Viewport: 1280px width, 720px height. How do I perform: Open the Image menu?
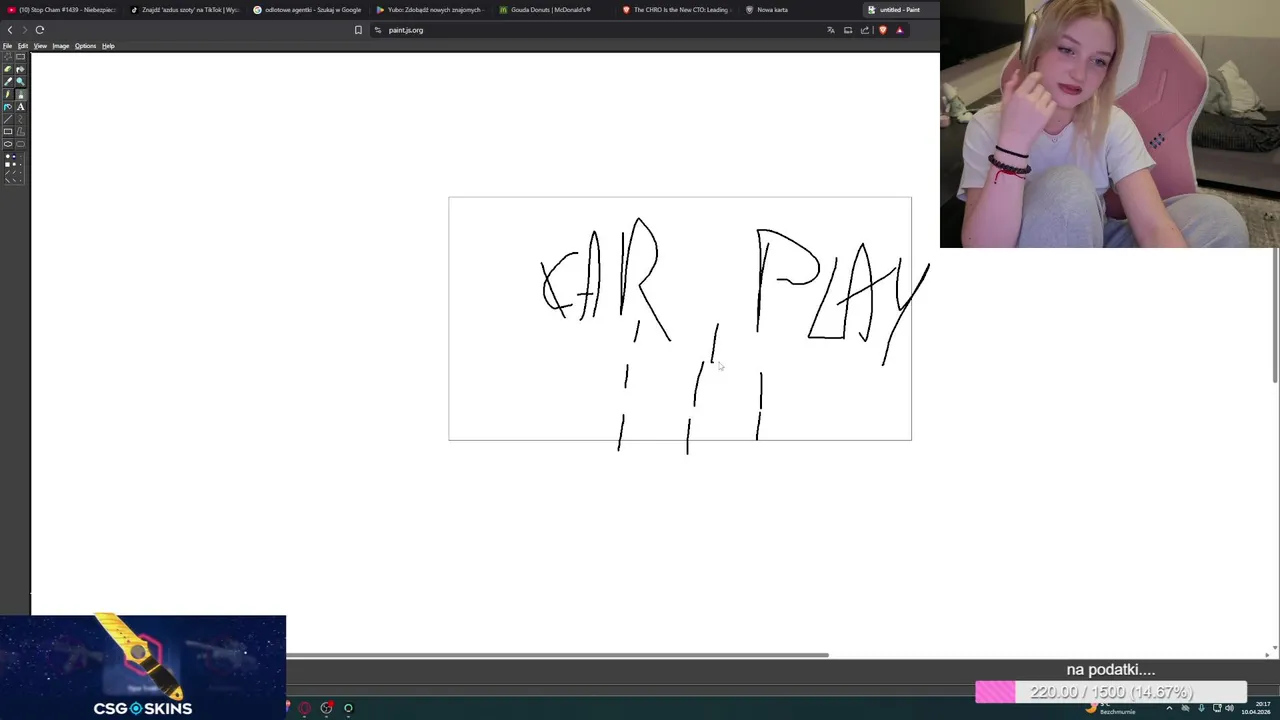[60, 46]
